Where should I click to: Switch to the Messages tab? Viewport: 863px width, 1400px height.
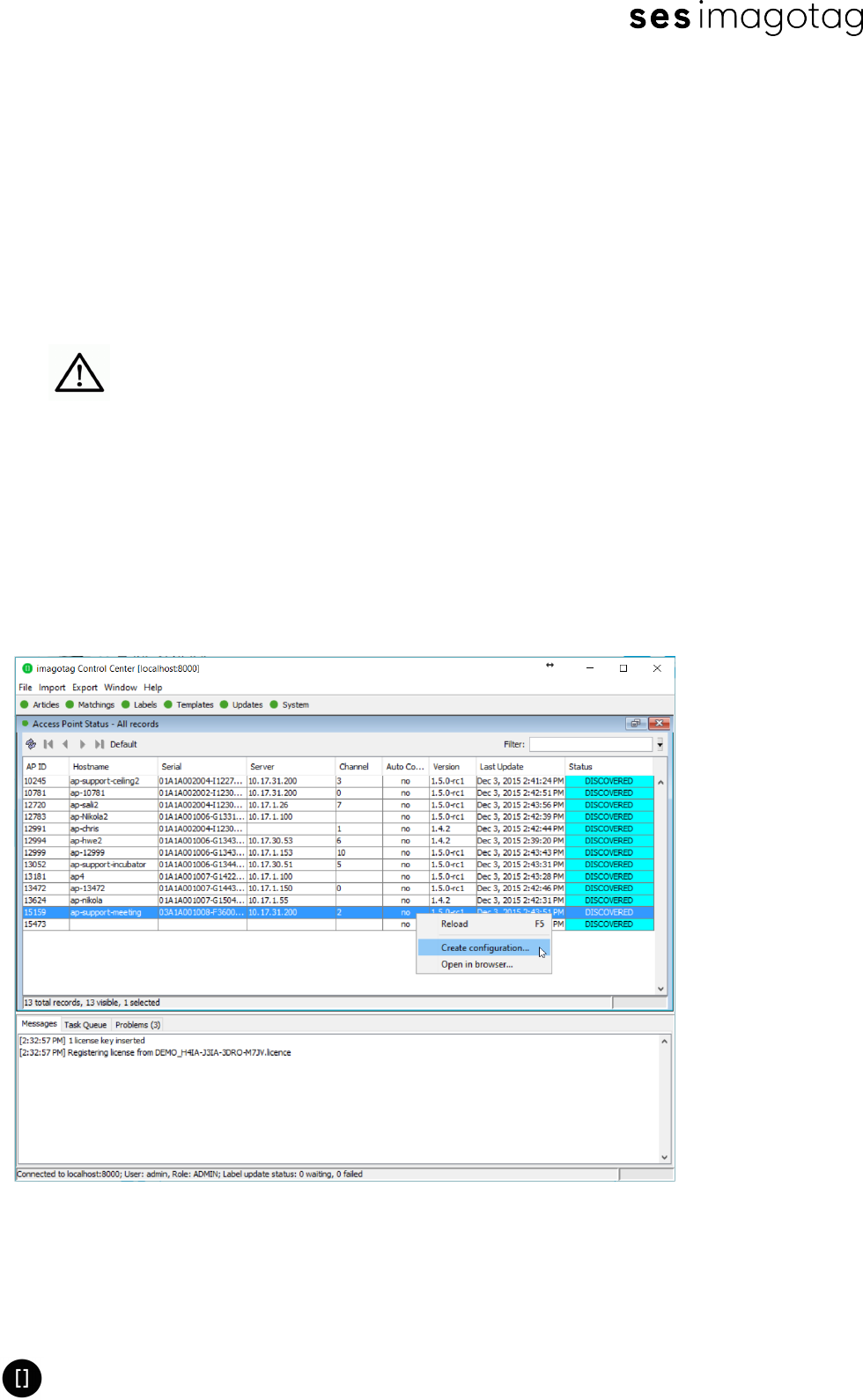[x=39, y=1024]
